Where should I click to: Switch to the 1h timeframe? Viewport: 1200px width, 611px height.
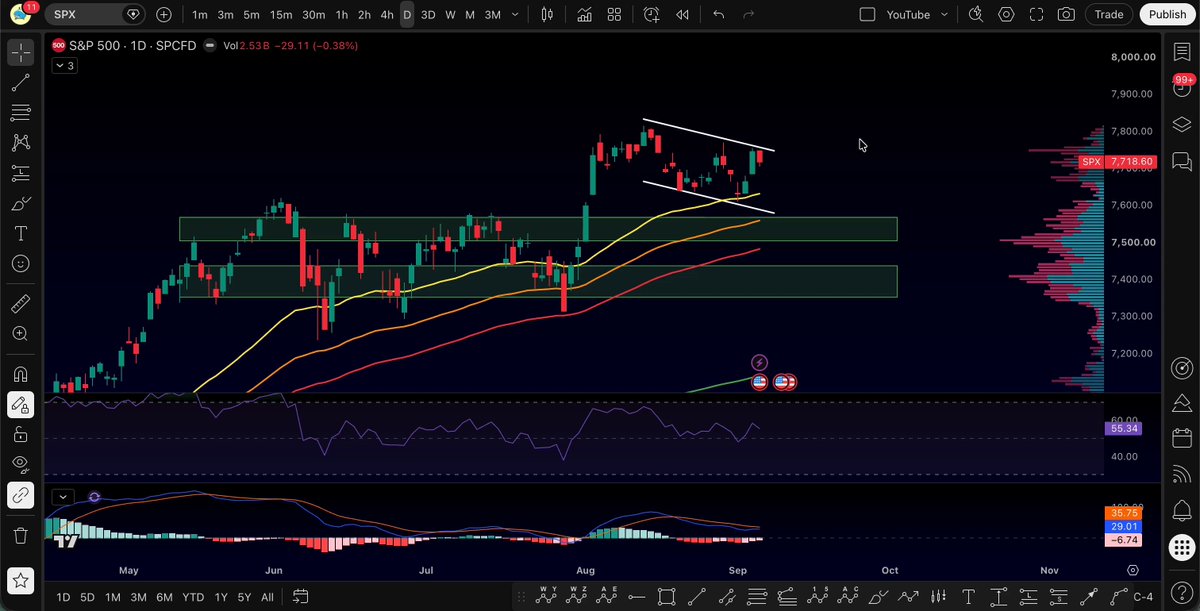[x=342, y=15]
